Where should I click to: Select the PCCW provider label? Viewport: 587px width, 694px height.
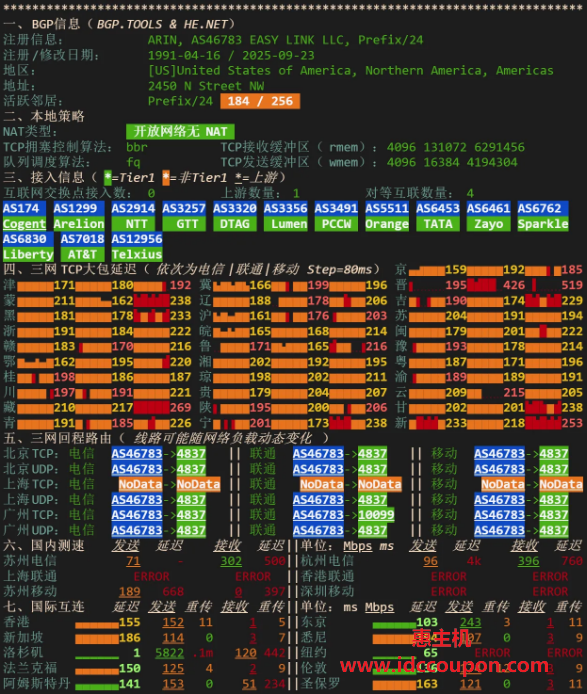[336, 224]
